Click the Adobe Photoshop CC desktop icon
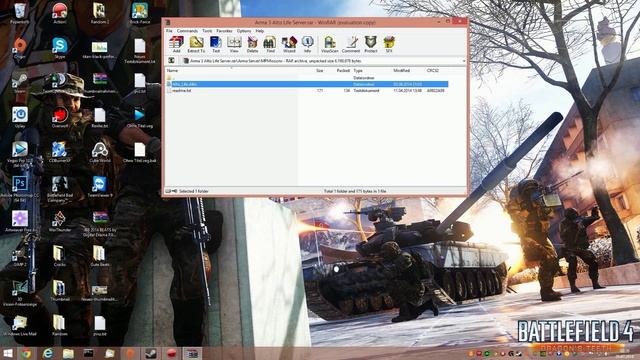Image resolution: width=640 pixels, height=360 pixels. (x=20, y=189)
